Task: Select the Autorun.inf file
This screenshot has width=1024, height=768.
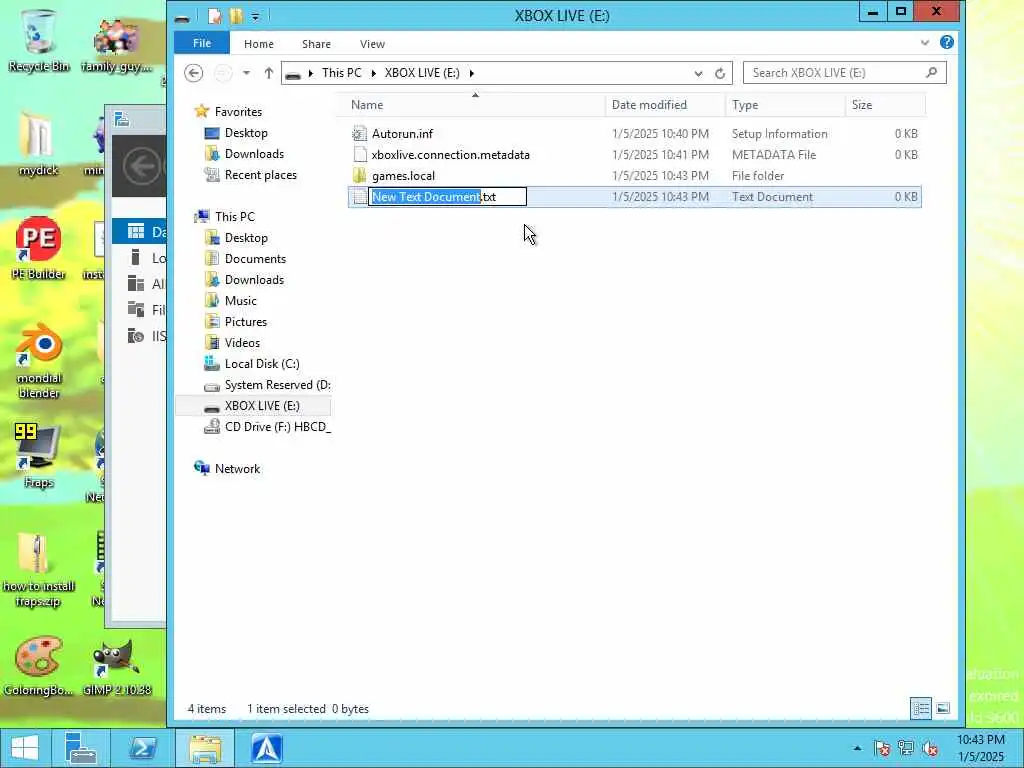Action: [x=402, y=134]
